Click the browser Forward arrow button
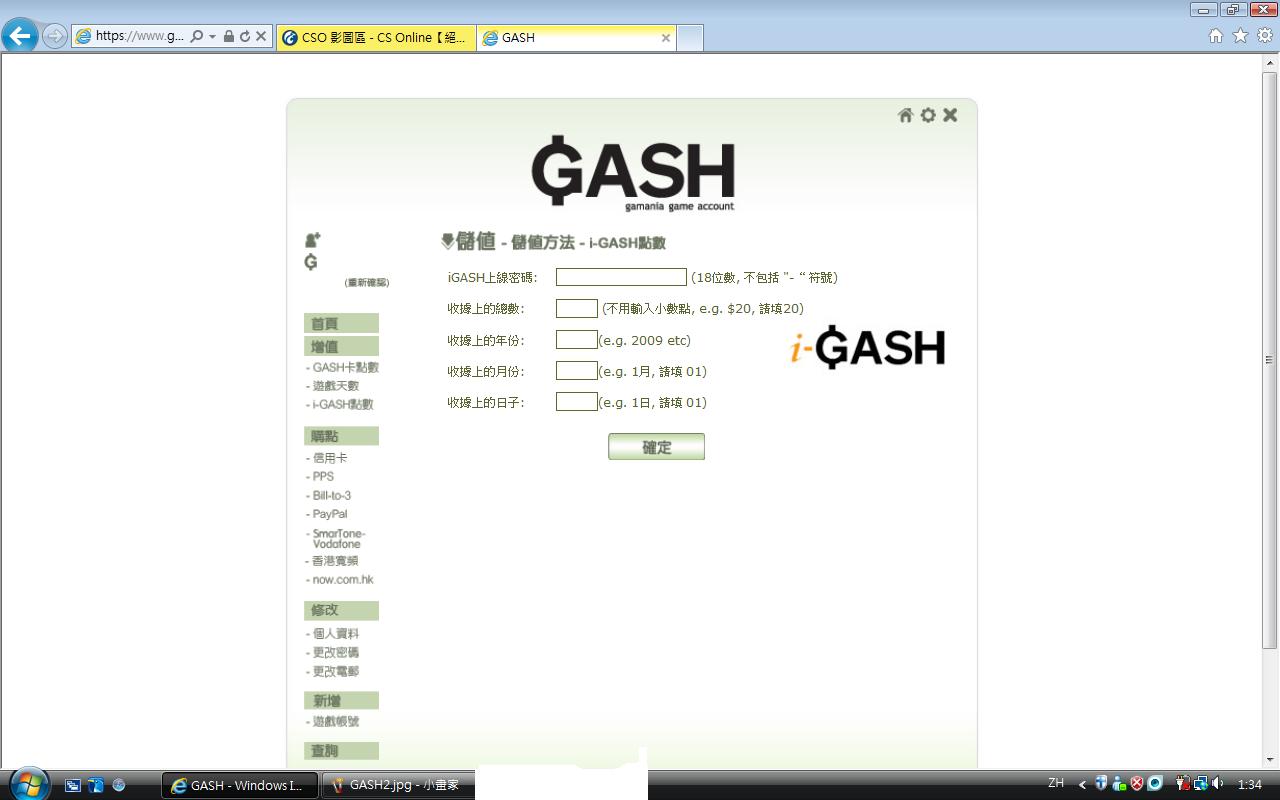Screen dimensions: 1280x800 point(54,37)
